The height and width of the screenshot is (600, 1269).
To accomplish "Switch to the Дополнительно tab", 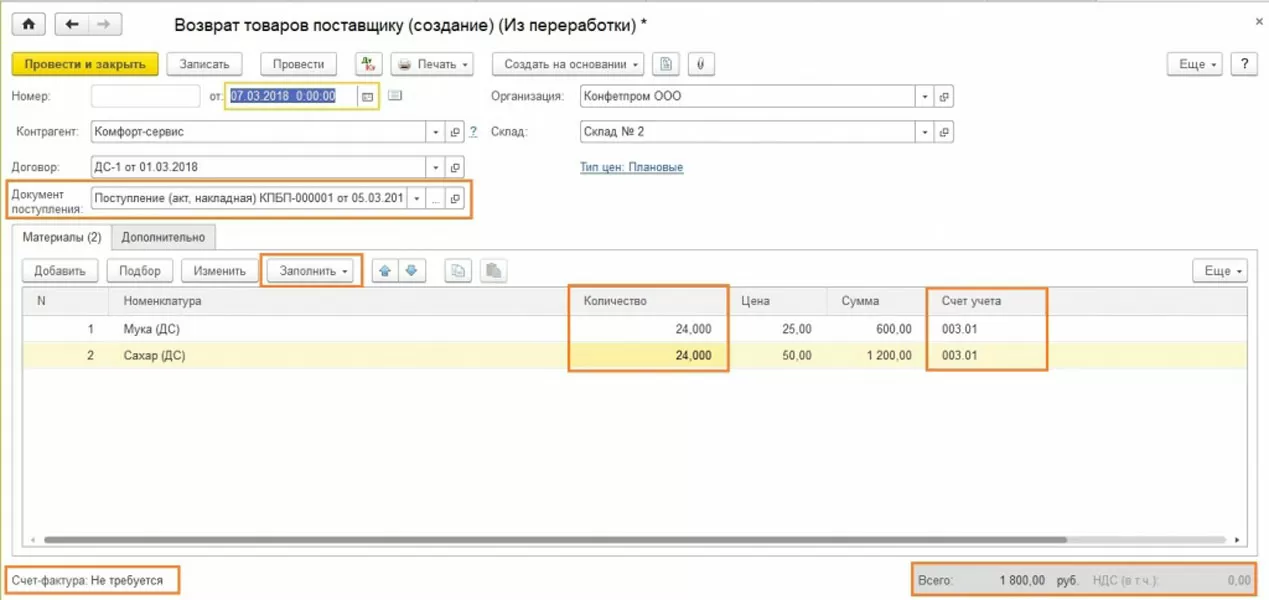I will [x=163, y=237].
